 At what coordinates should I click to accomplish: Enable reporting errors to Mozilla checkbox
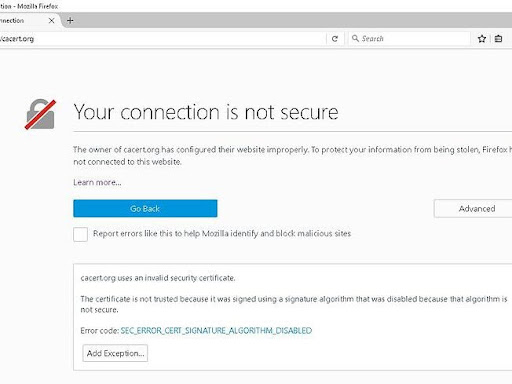click(x=80, y=234)
